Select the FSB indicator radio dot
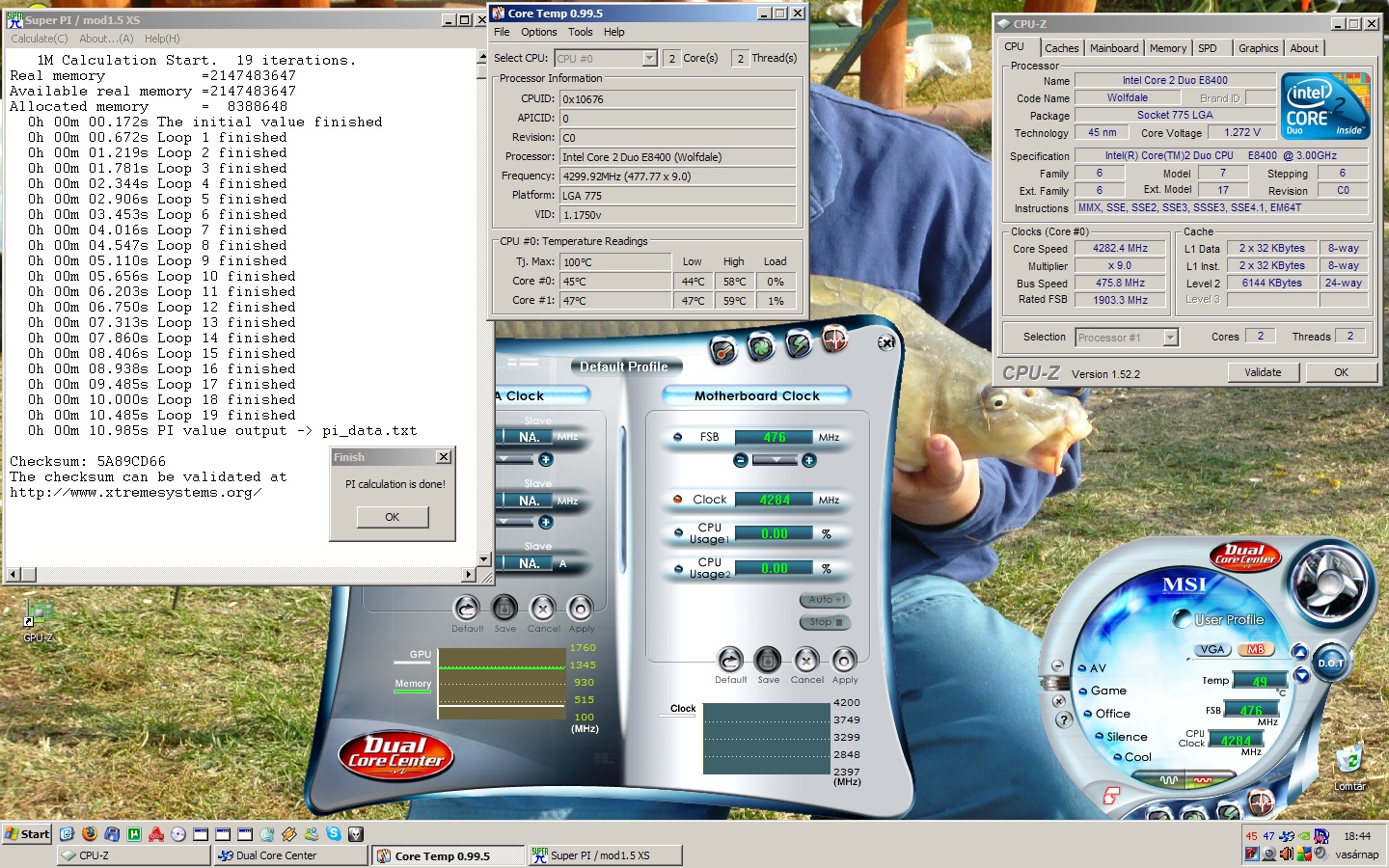 [678, 437]
